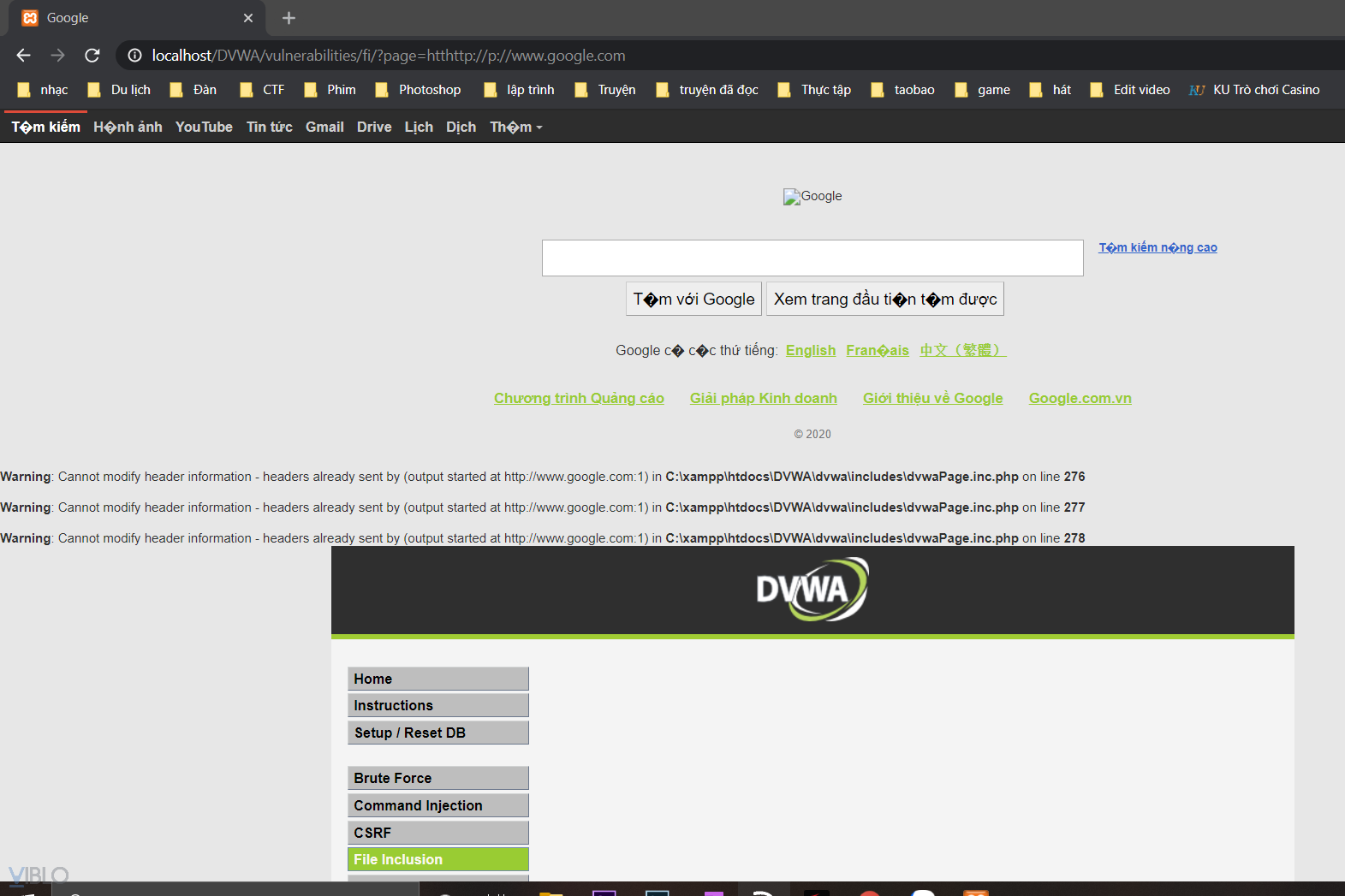Screen dimensions: 1345x896
Task: Open the Thực tập bookmark folder
Action: coord(814,90)
